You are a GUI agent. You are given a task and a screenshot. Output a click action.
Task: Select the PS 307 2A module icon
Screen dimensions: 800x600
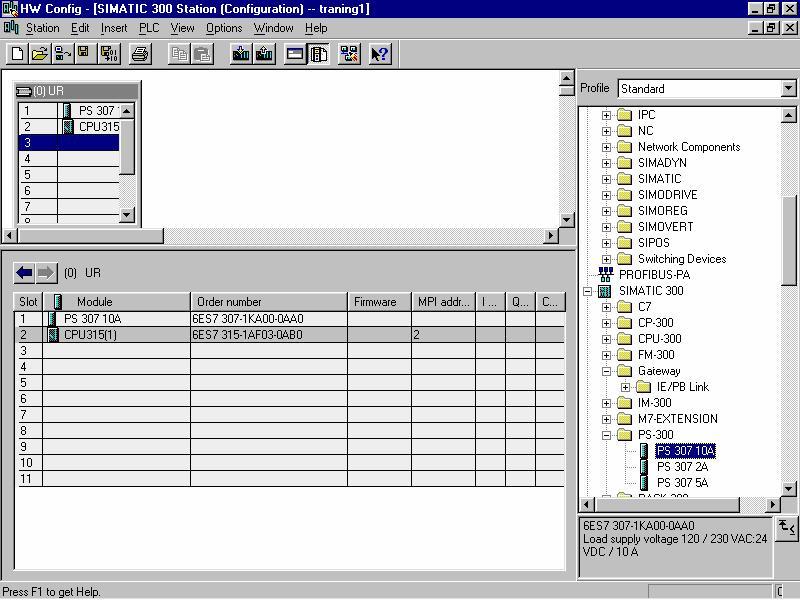(644, 466)
